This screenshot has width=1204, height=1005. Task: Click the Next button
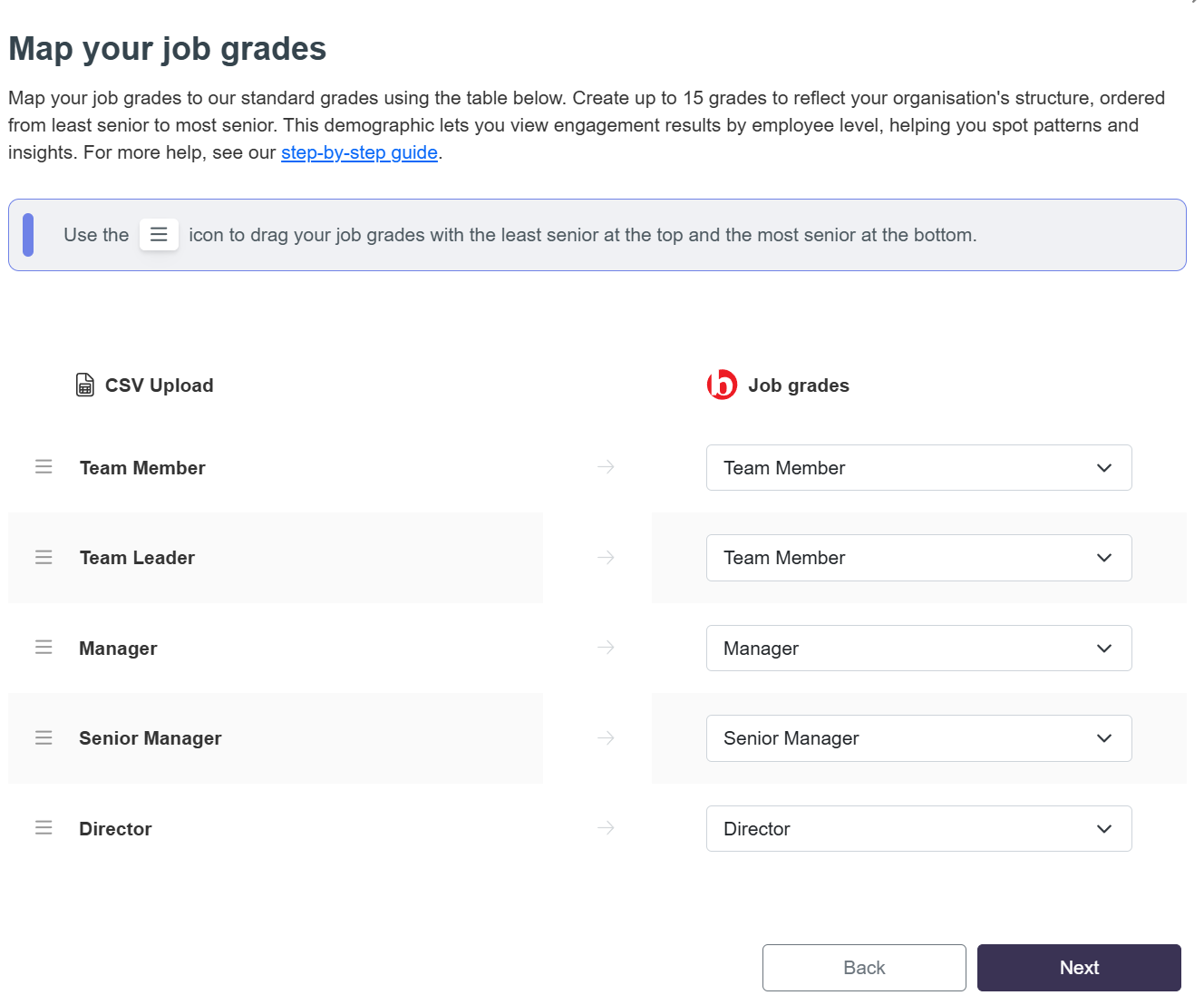pos(1078,967)
